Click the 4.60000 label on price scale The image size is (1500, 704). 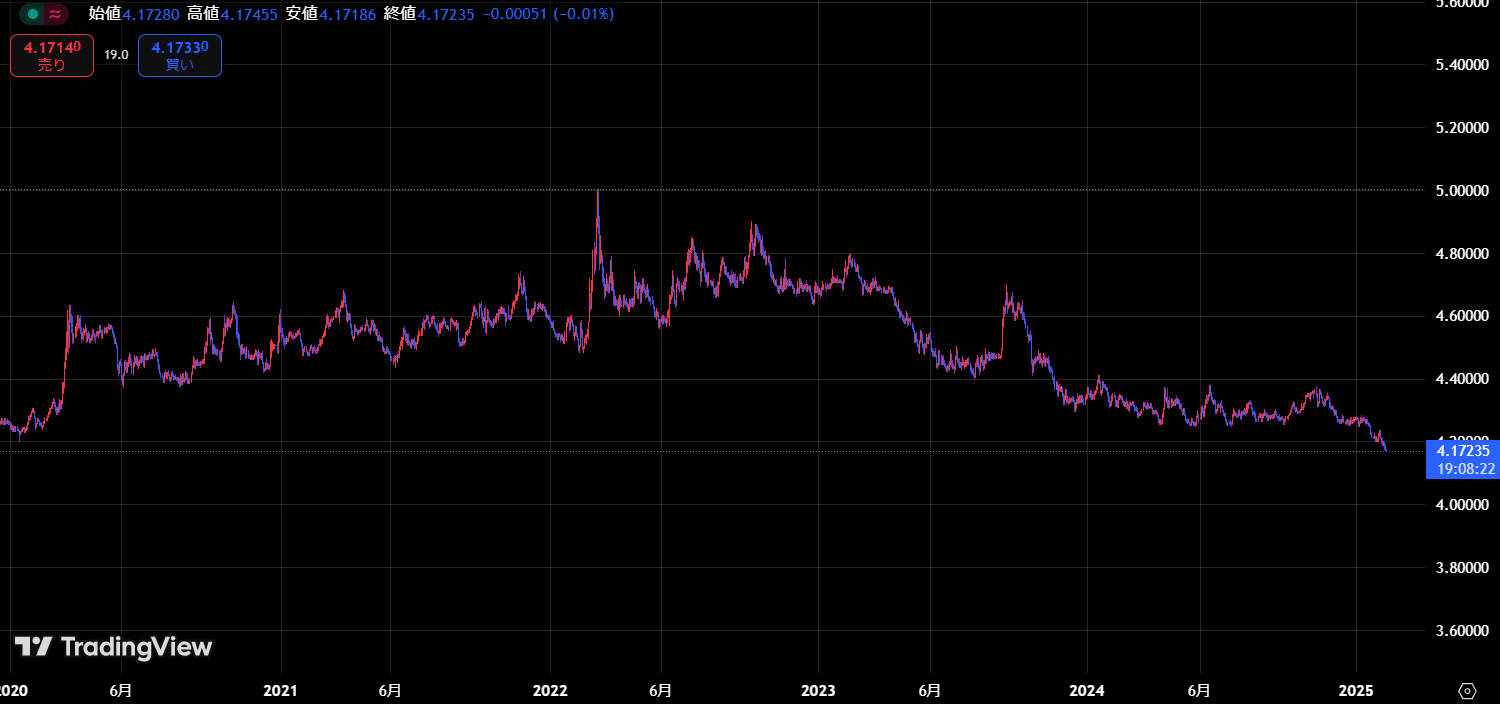(x=1463, y=316)
